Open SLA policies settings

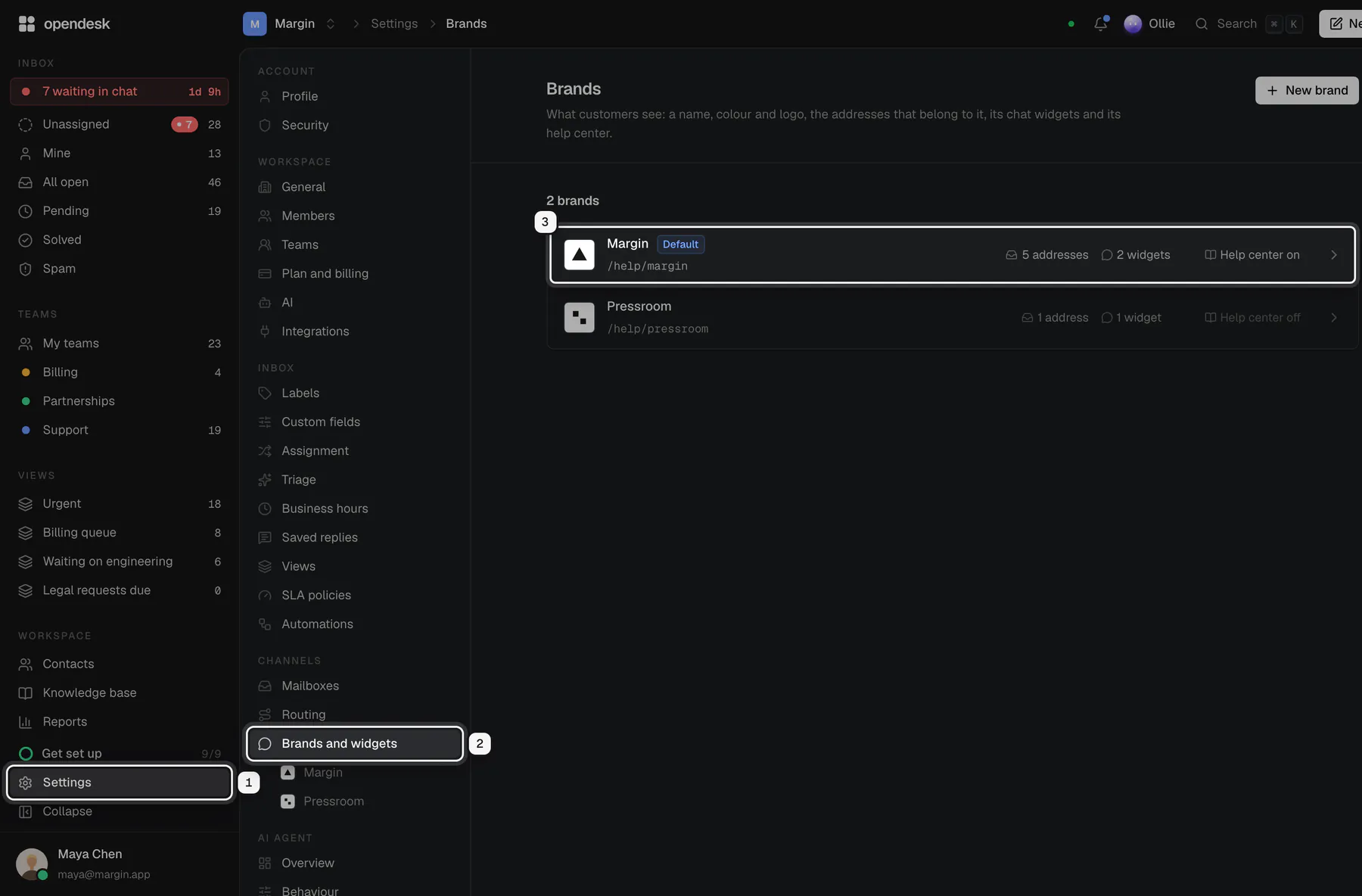coord(354,595)
